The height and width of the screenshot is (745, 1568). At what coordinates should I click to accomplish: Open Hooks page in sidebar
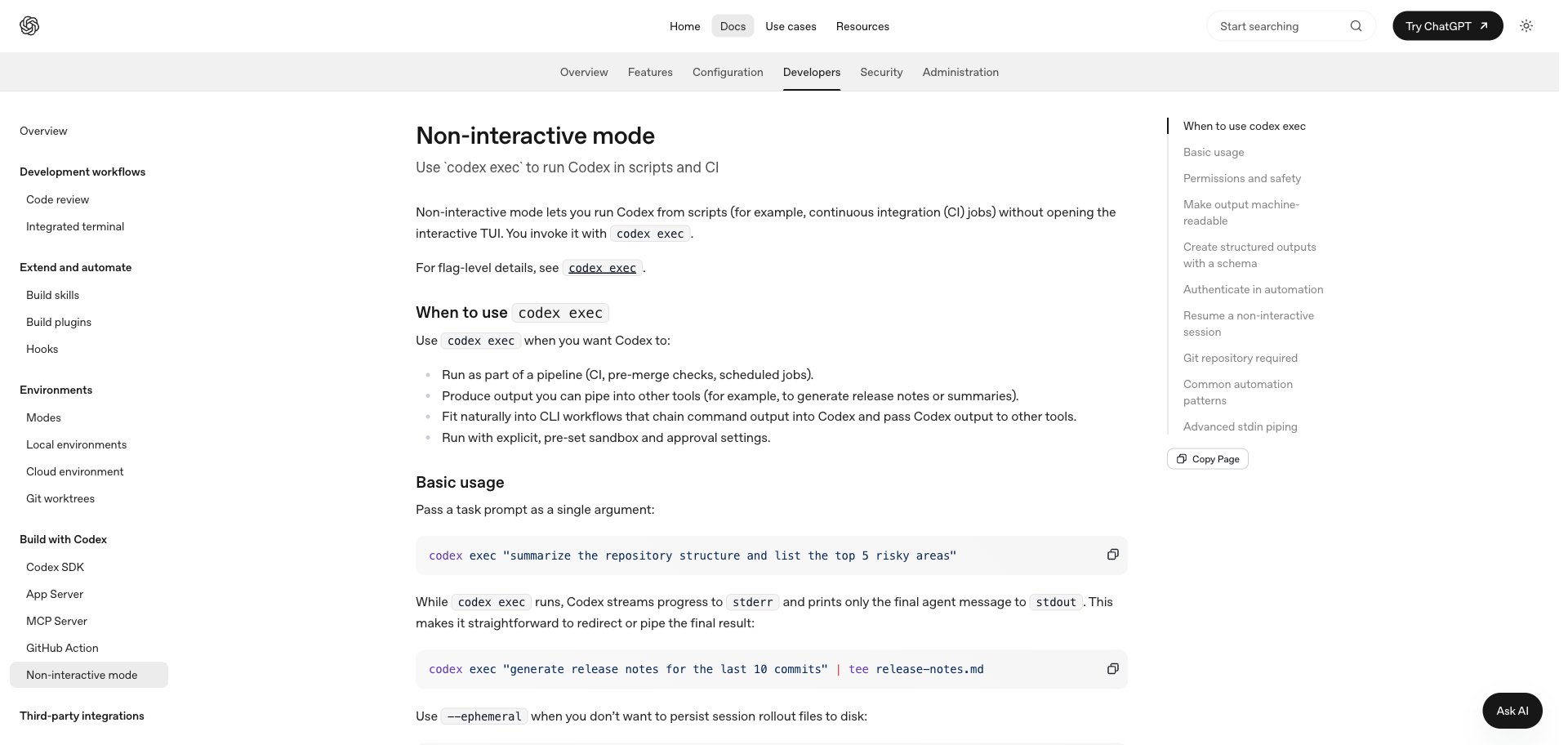[x=42, y=349]
